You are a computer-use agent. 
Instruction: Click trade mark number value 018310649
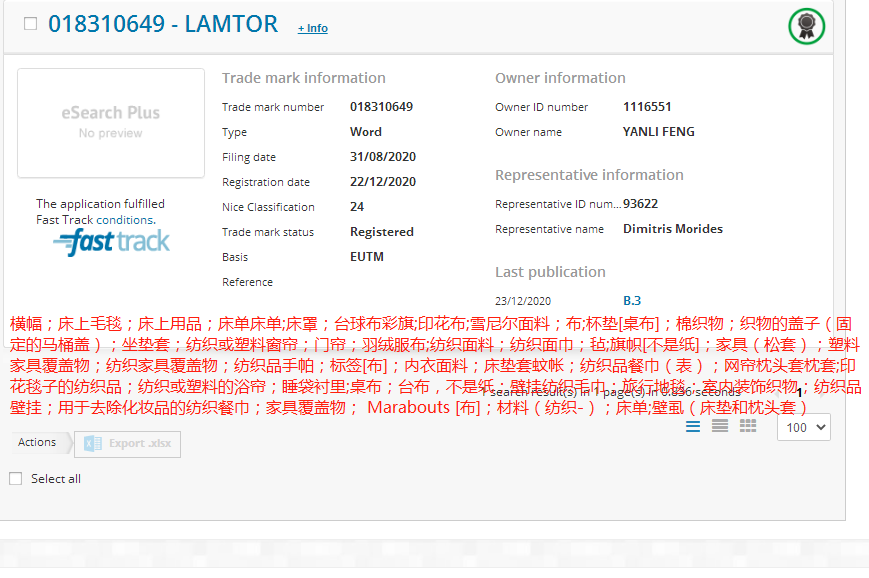(x=381, y=107)
